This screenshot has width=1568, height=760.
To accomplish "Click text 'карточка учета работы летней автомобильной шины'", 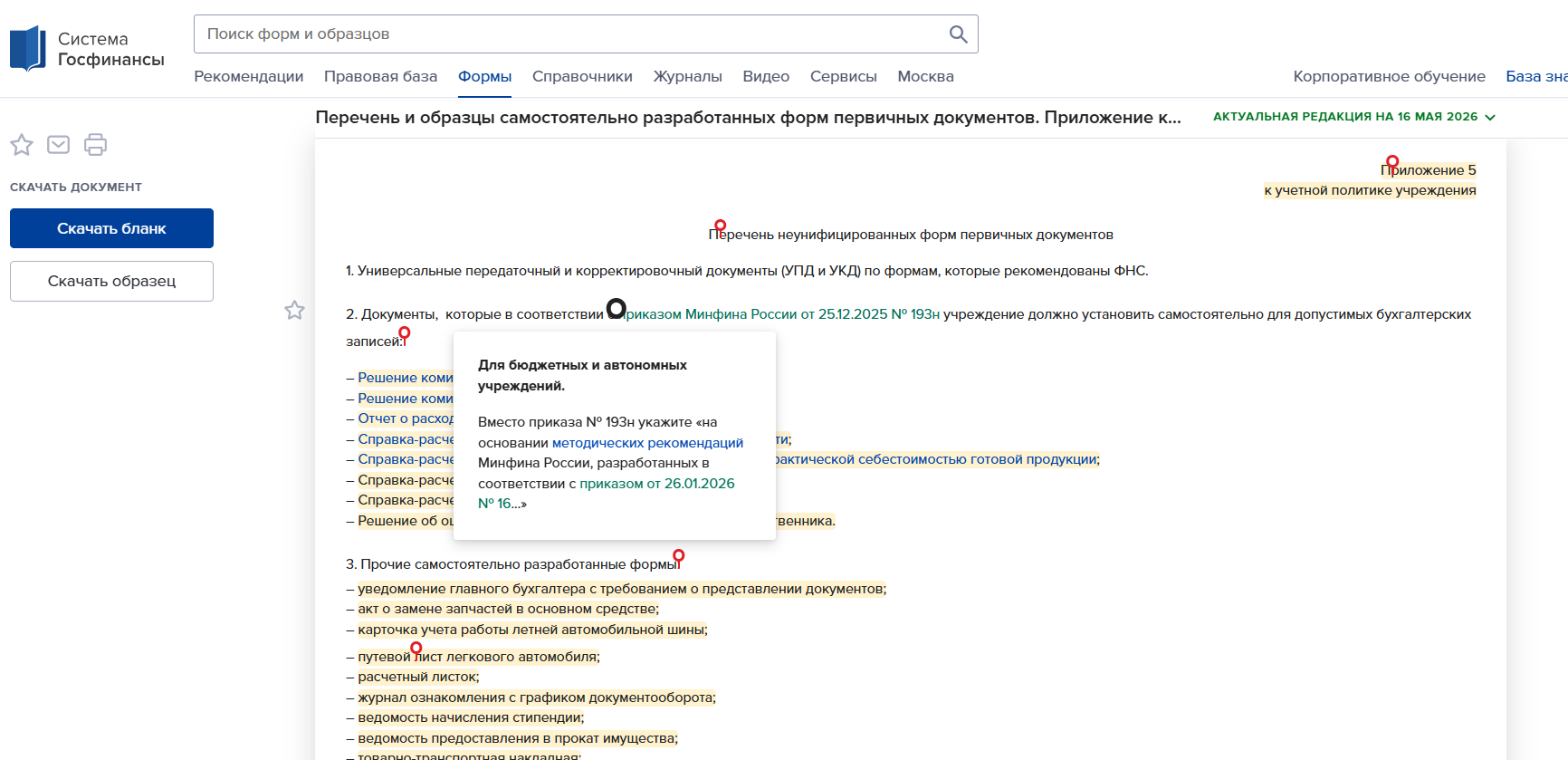I will coord(531,630).
